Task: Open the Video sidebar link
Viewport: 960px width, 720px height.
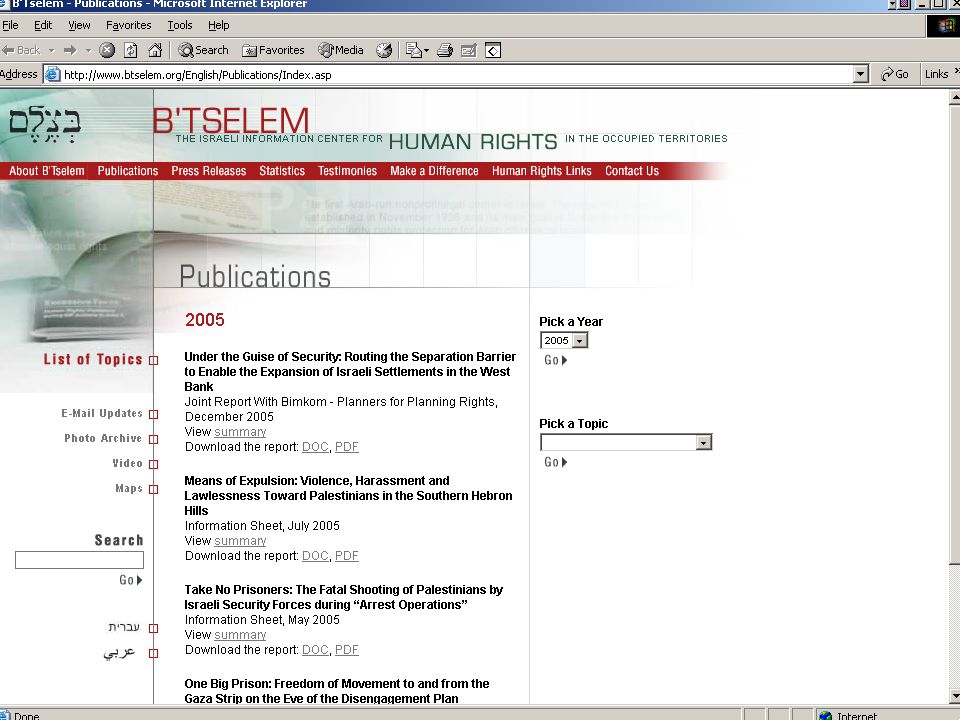Action: (x=127, y=463)
